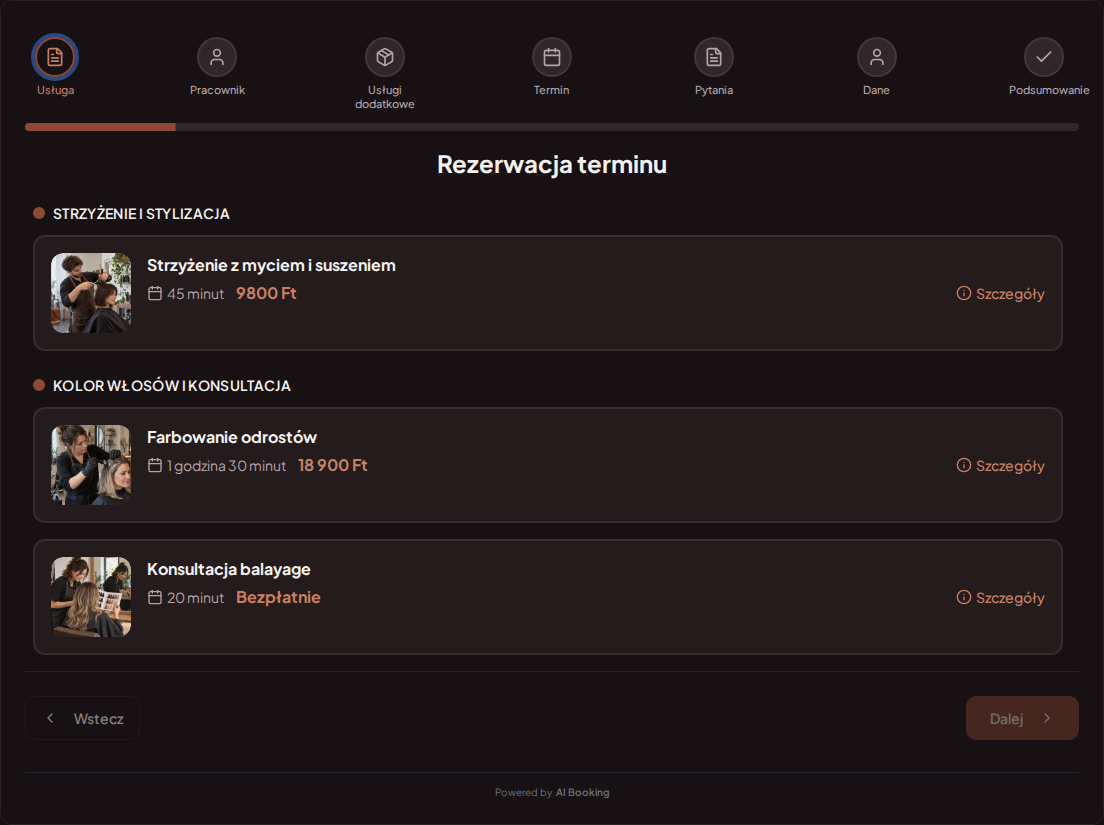Click the STRZYŻENIE I STYLIZACJA heading
The height and width of the screenshot is (825, 1104).
pos(141,214)
